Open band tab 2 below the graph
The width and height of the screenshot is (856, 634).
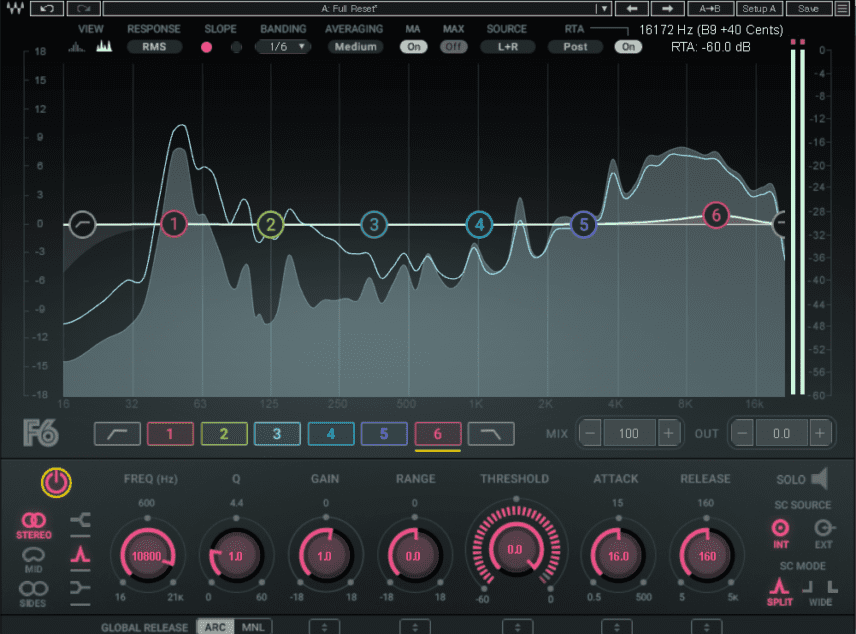click(x=224, y=434)
